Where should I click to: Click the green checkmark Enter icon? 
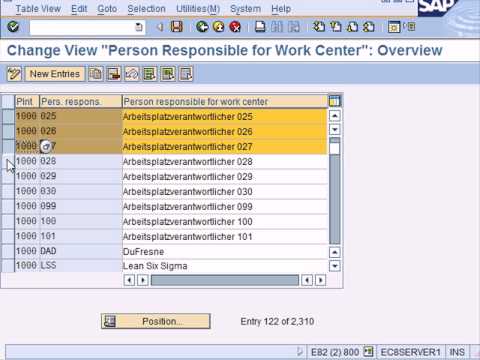13,27
